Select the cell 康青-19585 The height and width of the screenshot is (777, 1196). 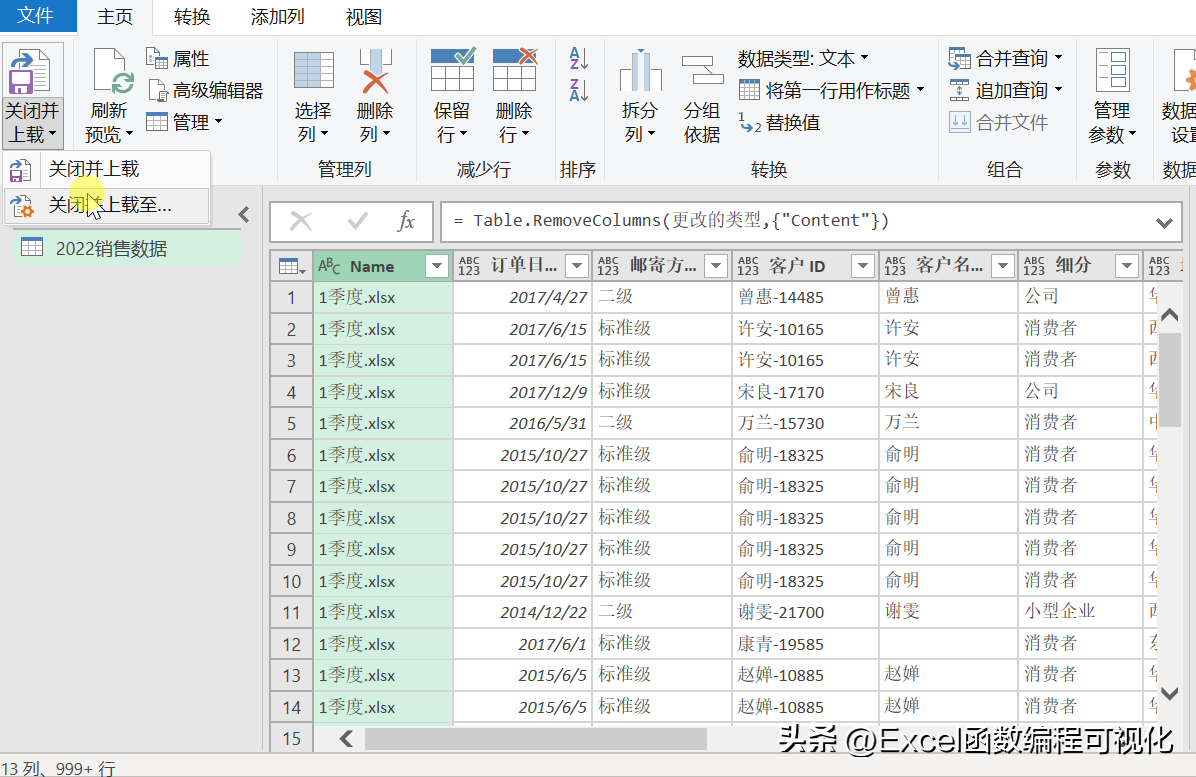(805, 644)
